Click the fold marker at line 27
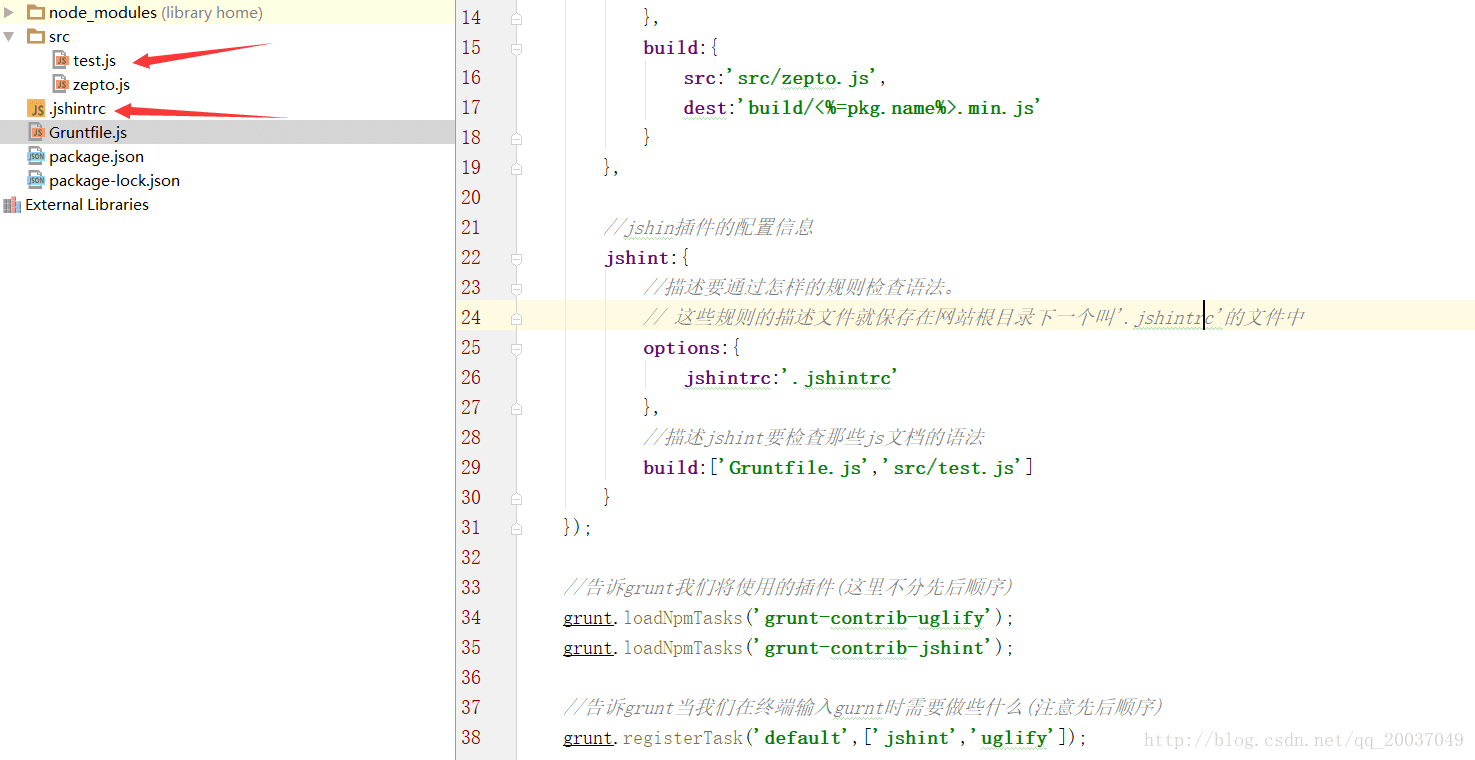Viewport: 1475px width, 760px height. [x=516, y=408]
